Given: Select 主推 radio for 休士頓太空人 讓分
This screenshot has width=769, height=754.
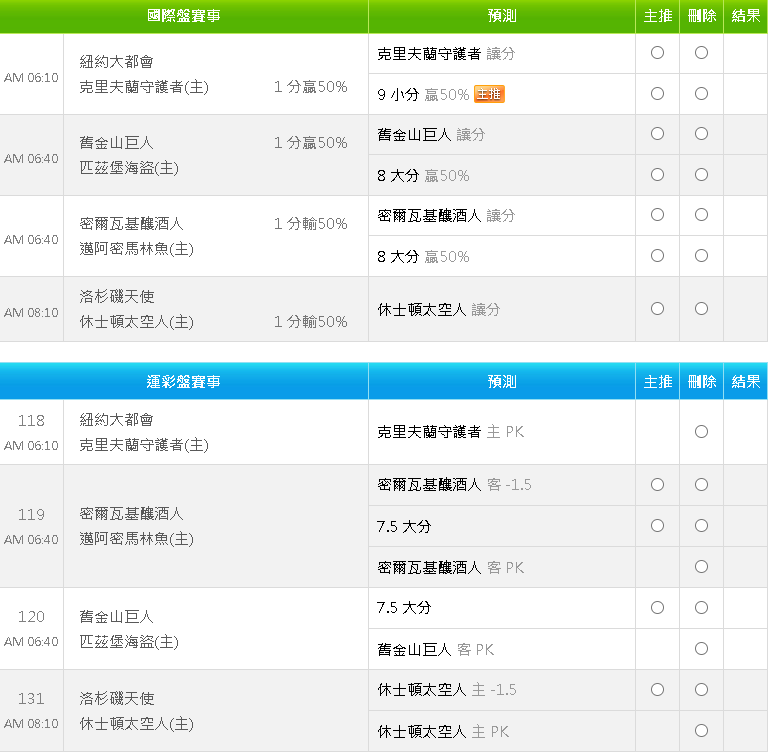Looking at the screenshot, I should 657,309.
